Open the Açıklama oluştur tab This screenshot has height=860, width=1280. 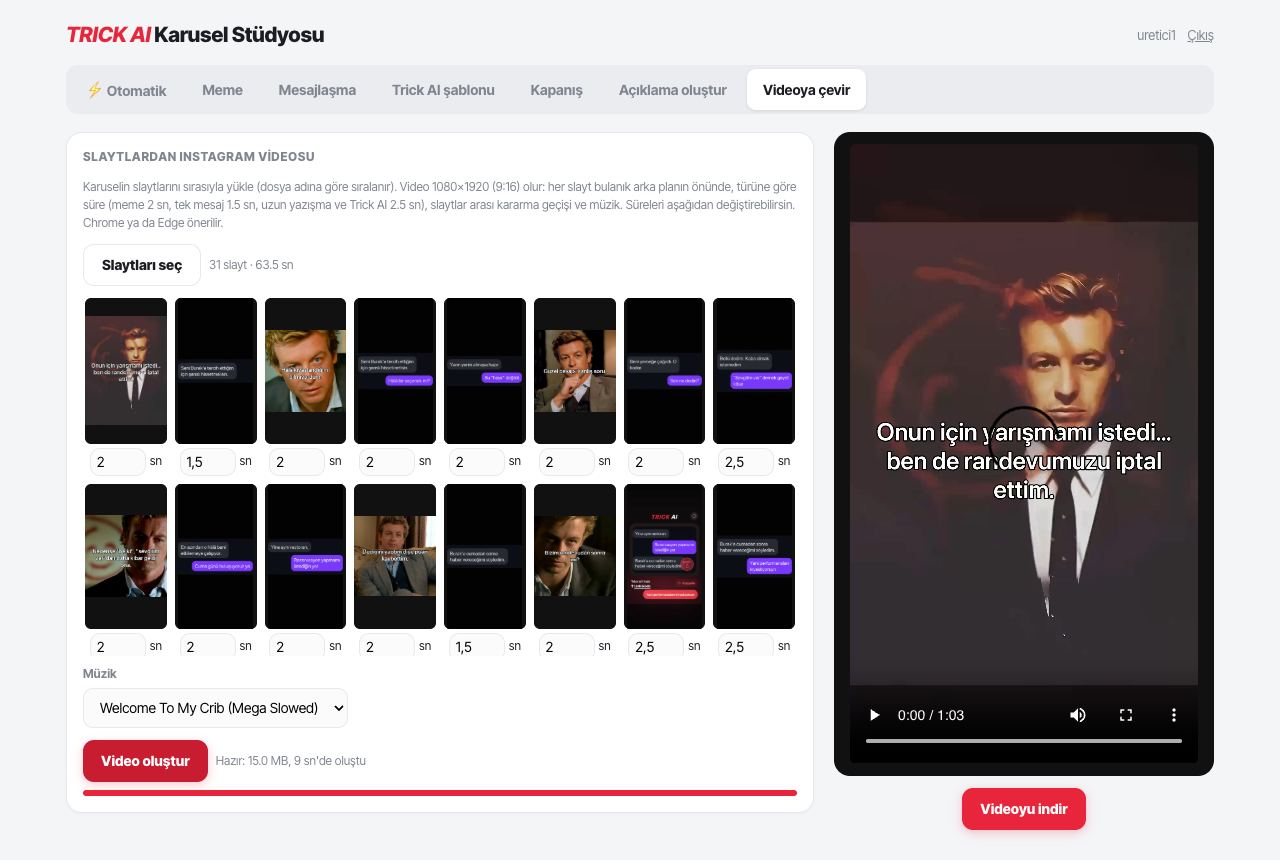point(672,90)
